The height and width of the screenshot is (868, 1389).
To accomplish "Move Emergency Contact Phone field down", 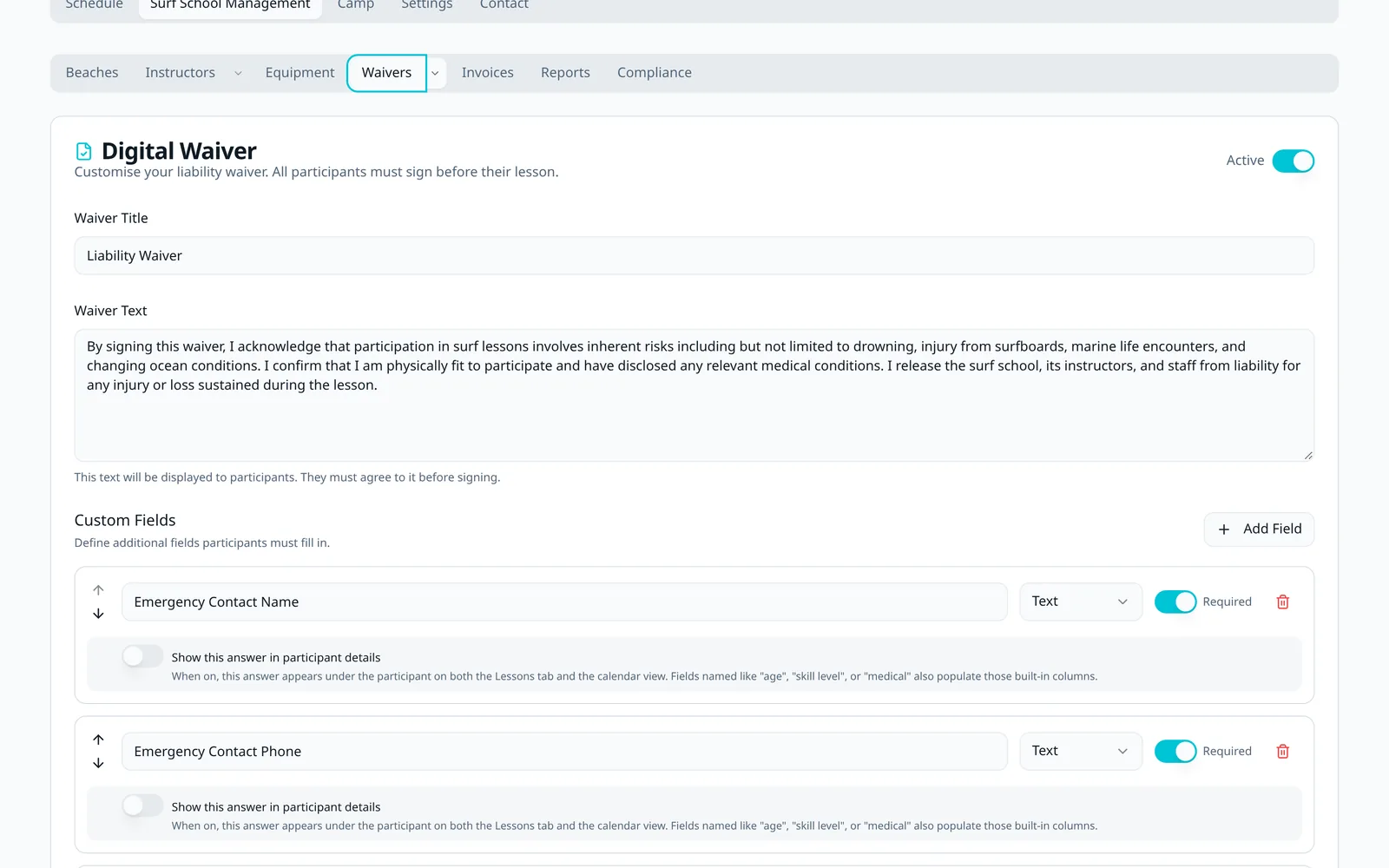I will pyautogui.click(x=98, y=763).
